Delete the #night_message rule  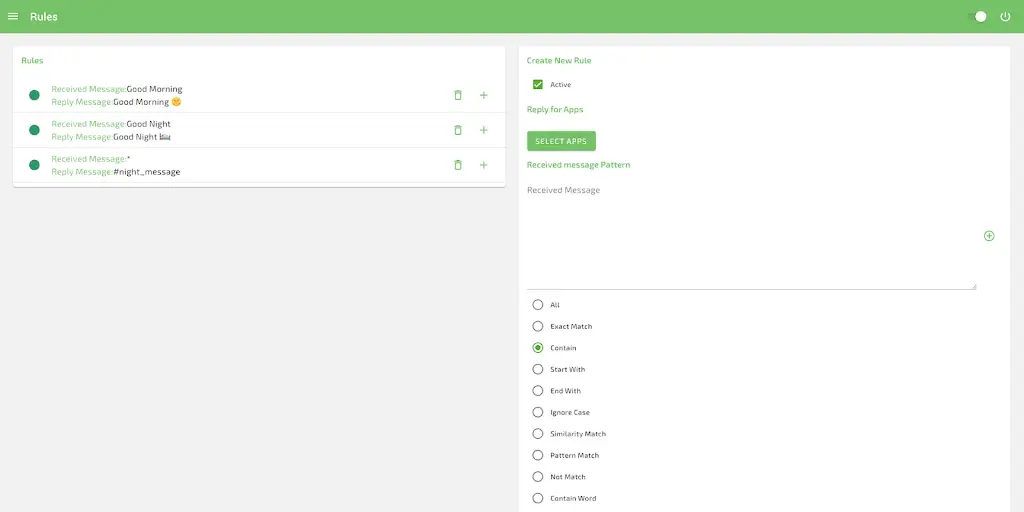pos(458,165)
